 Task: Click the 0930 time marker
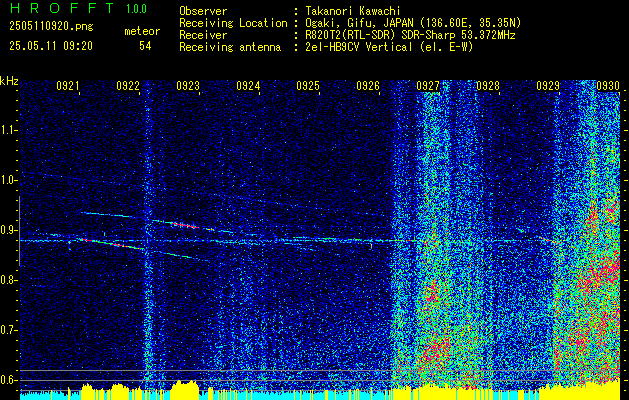coord(608,86)
